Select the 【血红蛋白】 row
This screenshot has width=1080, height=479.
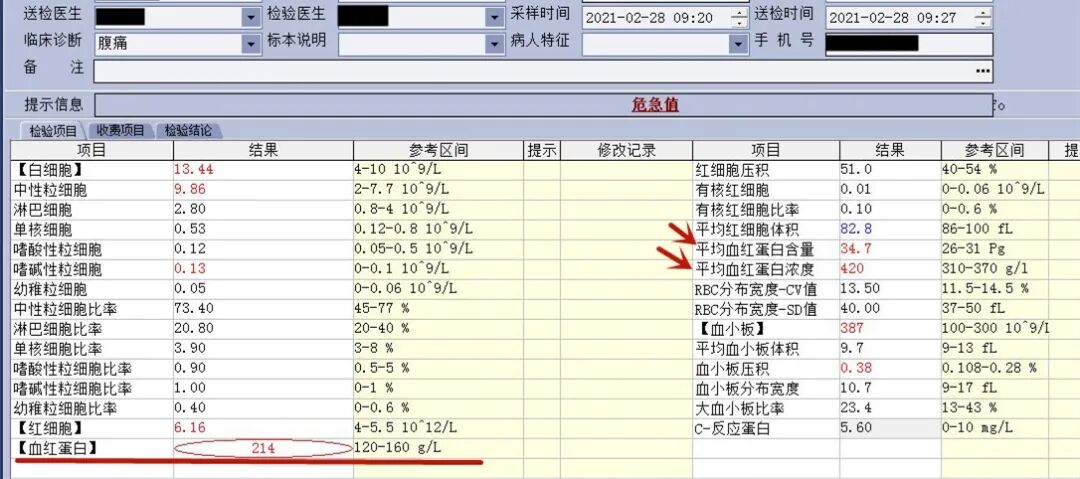pos(351,449)
